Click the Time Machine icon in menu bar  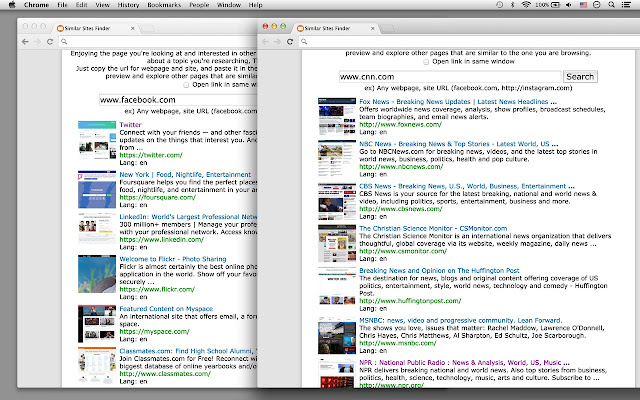[499, 5]
